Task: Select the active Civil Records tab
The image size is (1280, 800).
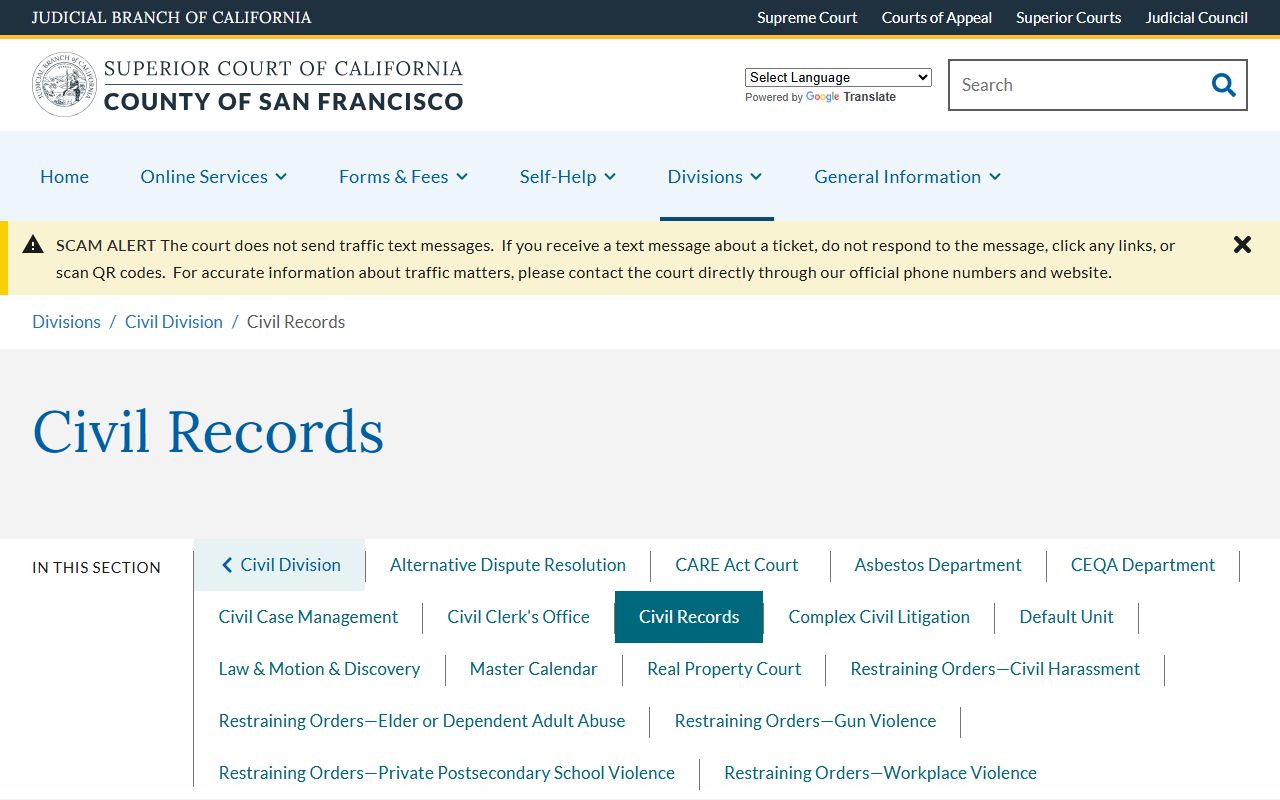Action: point(689,617)
